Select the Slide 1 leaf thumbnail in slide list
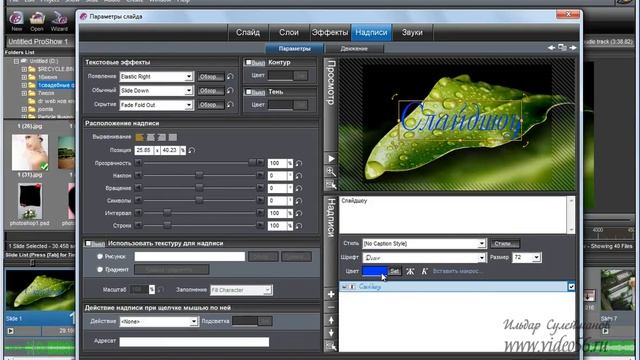 point(40,291)
